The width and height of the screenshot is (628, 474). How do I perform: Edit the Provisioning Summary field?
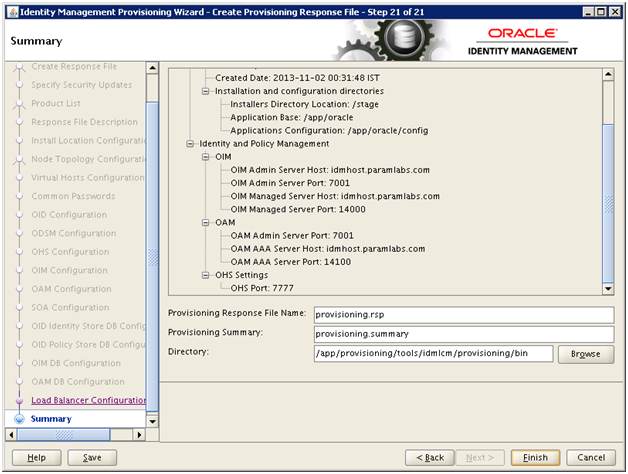464,334
